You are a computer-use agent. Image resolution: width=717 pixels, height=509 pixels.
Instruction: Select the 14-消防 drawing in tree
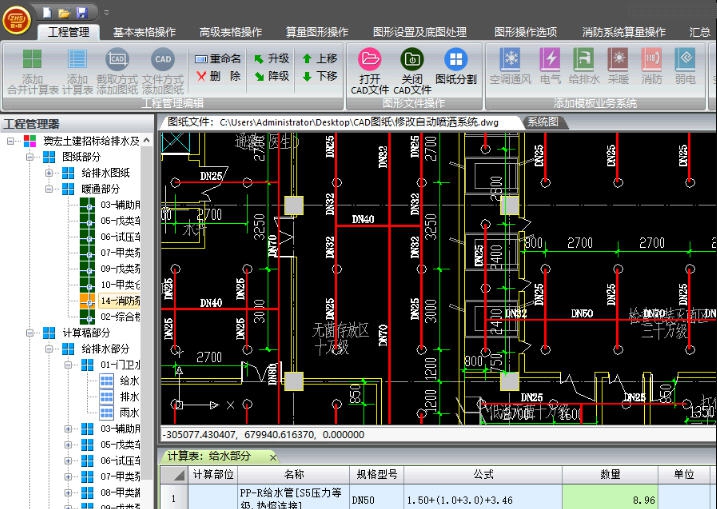point(118,301)
